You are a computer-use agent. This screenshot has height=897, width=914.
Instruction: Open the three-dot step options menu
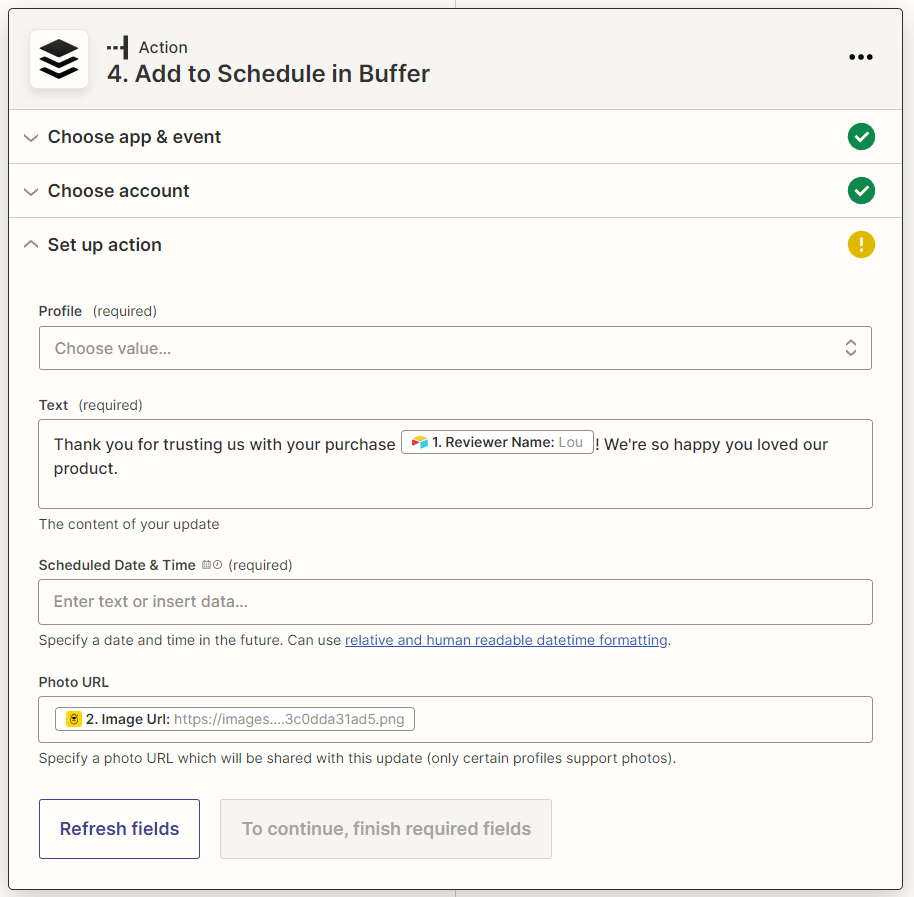click(860, 57)
